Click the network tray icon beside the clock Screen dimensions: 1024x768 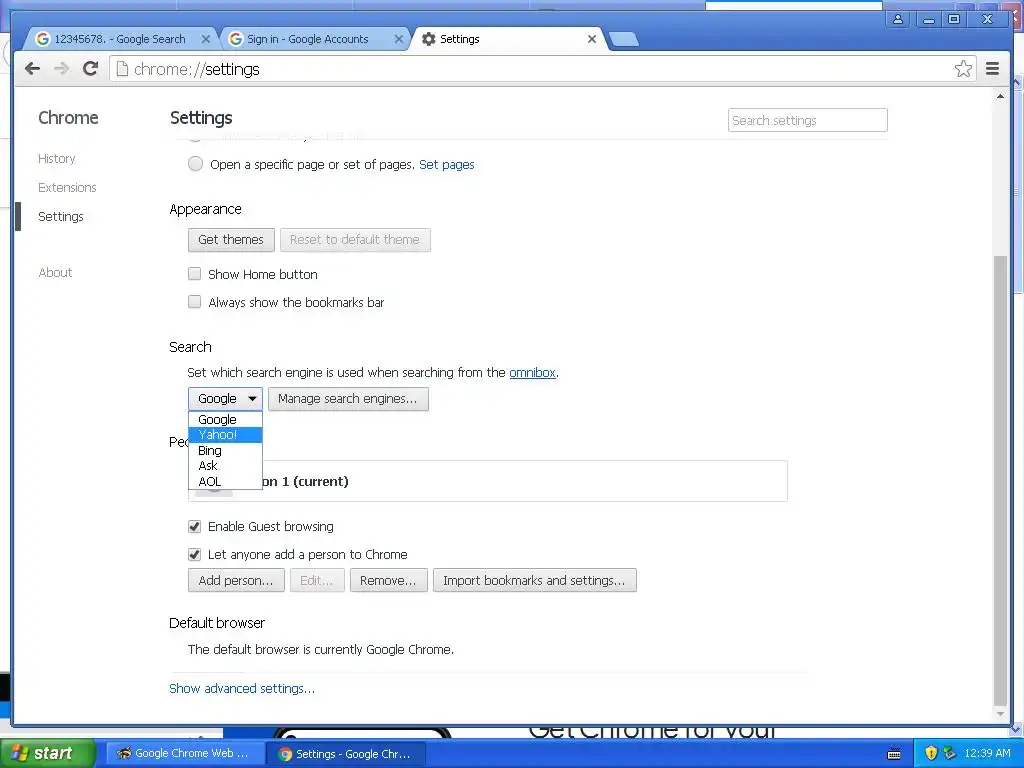949,753
